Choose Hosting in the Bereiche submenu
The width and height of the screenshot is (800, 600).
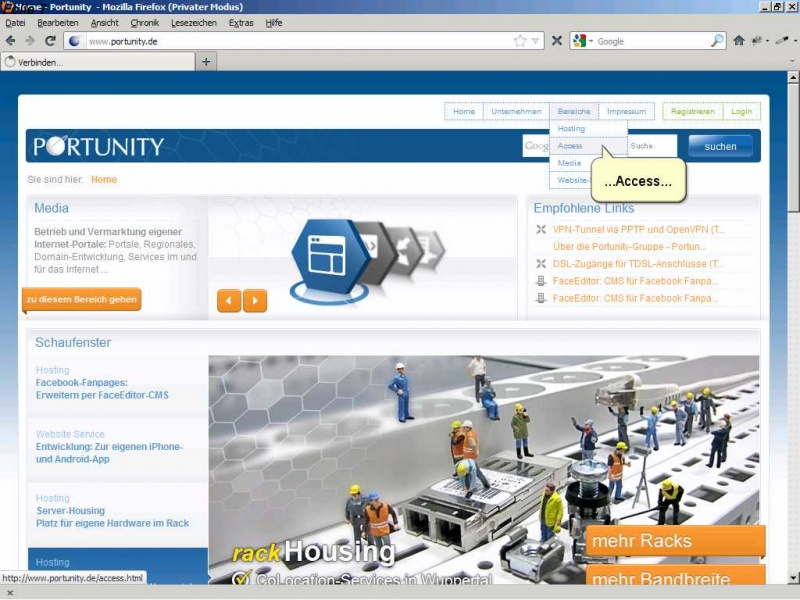[x=571, y=129]
